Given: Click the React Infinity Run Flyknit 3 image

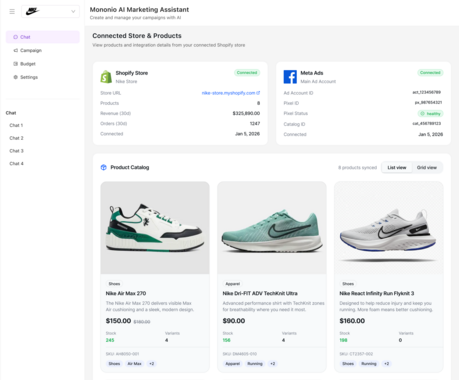Looking at the screenshot, I should 389,228.
